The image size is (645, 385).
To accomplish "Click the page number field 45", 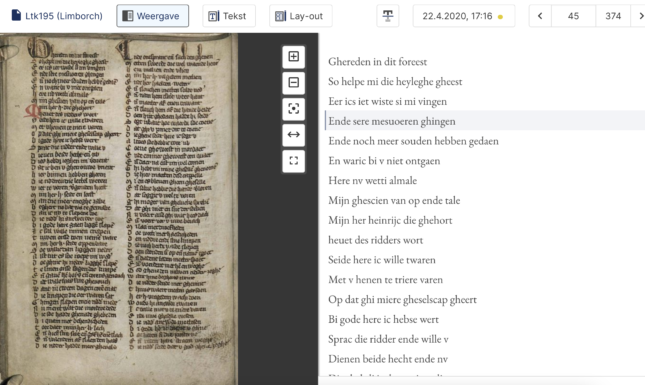I will point(573,16).
